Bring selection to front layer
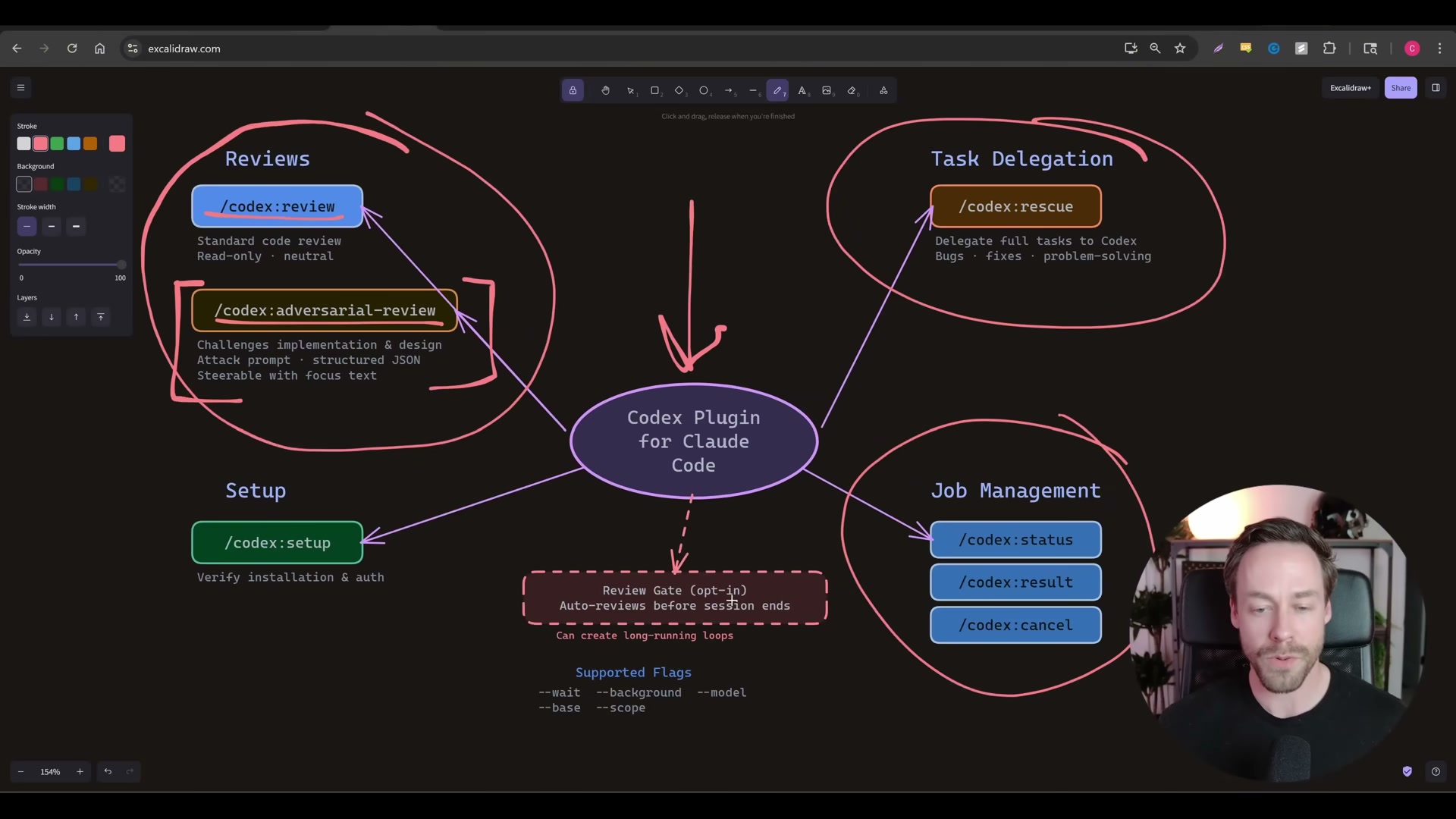 (x=101, y=317)
